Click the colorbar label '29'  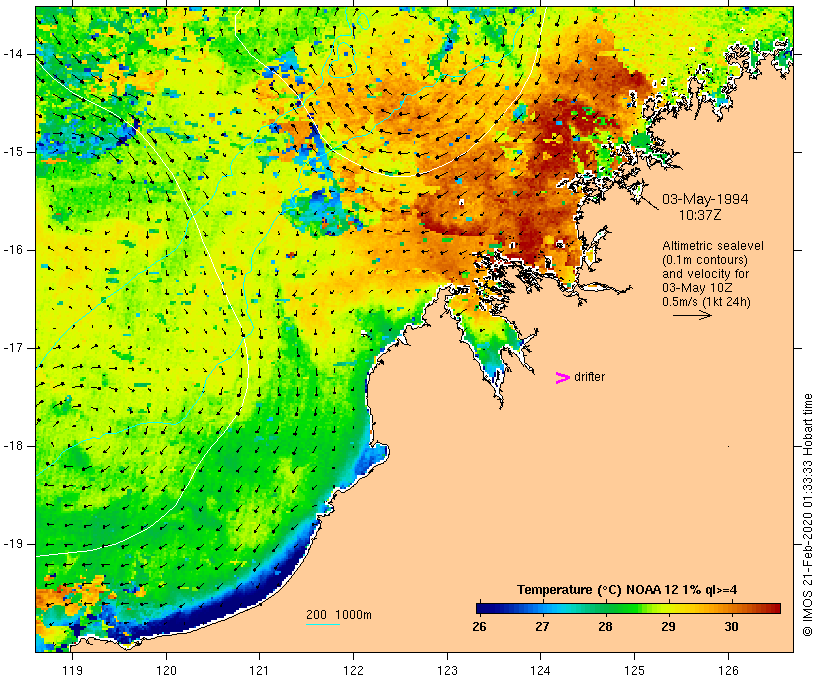click(x=668, y=627)
